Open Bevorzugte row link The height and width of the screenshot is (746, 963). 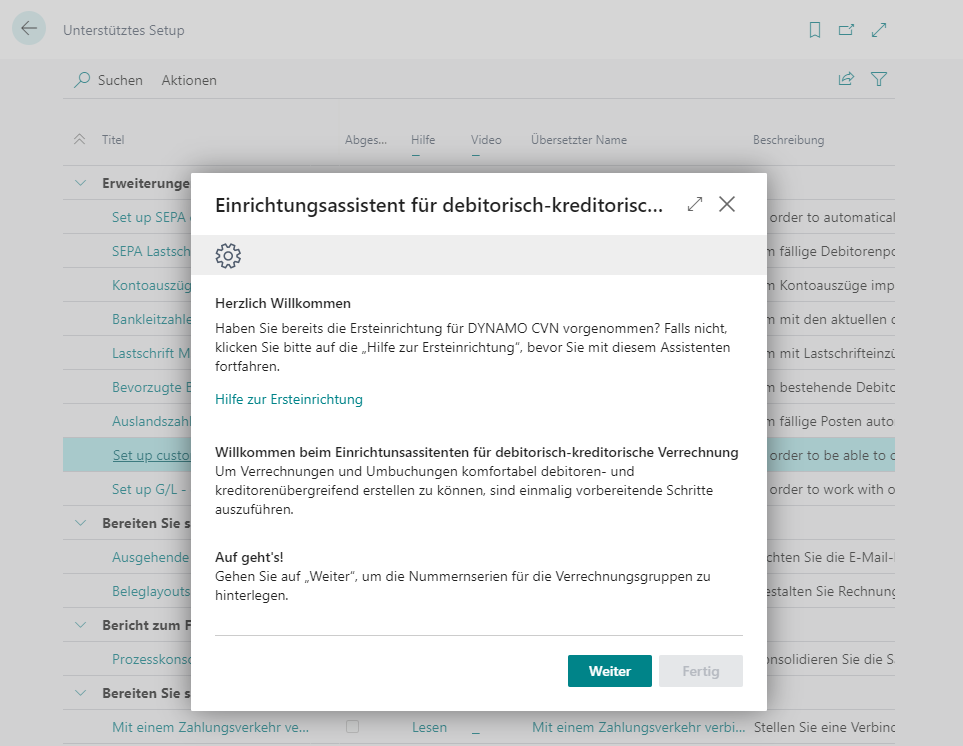tap(151, 387)
